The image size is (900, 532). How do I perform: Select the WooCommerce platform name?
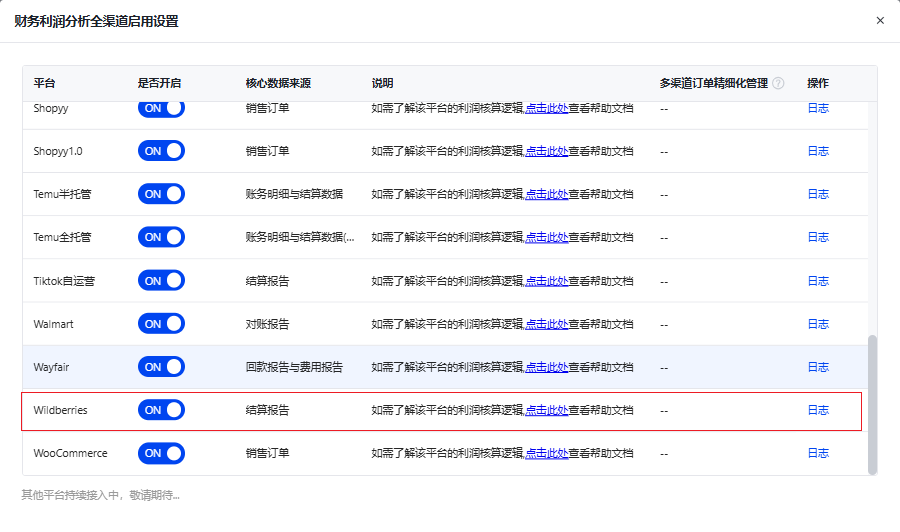(x=70, y=453)
